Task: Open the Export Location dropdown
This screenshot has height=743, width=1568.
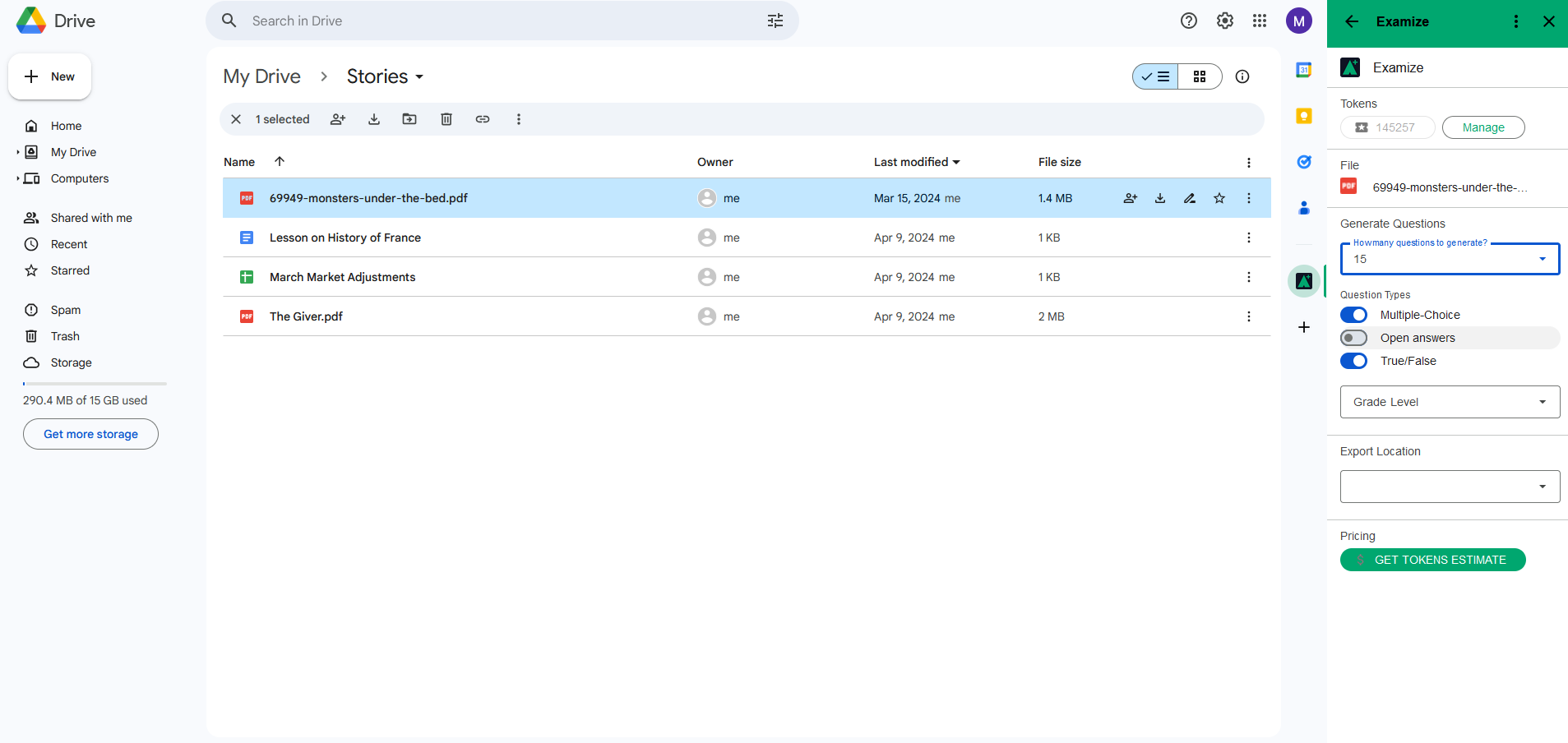Action: [1450, 487]
